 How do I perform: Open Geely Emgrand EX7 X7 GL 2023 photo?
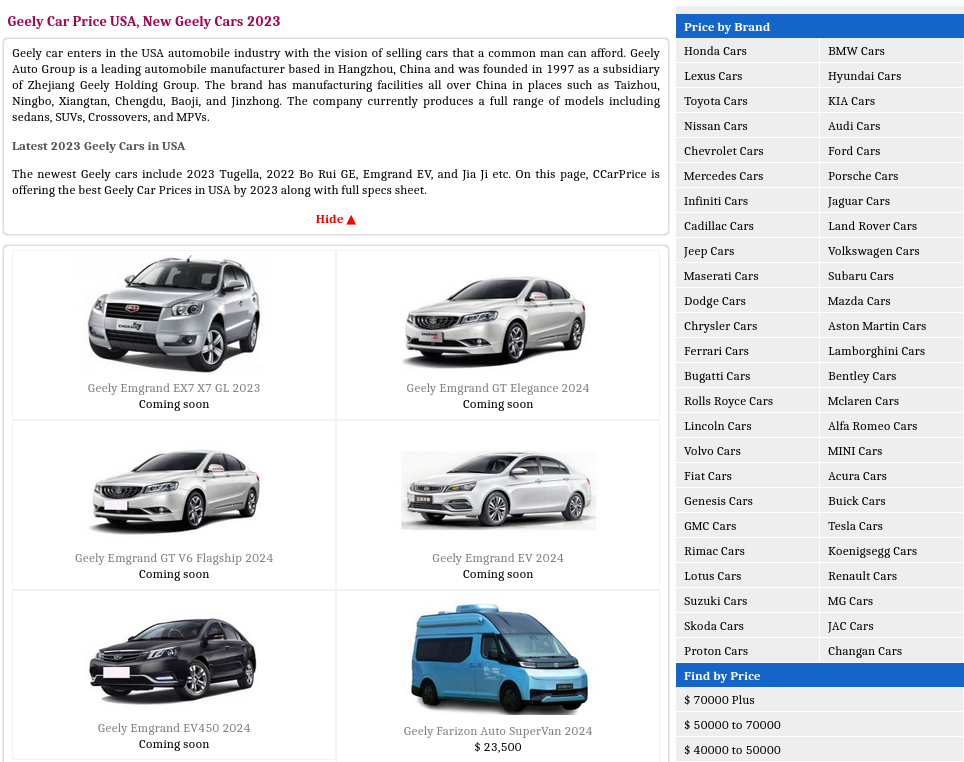[174, 314]
